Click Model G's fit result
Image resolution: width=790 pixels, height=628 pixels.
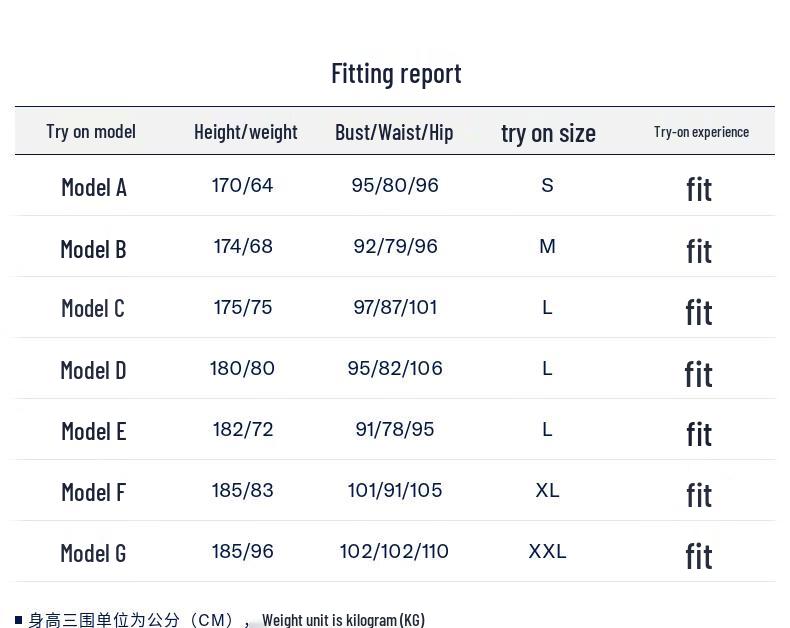[x=699, y=555]
